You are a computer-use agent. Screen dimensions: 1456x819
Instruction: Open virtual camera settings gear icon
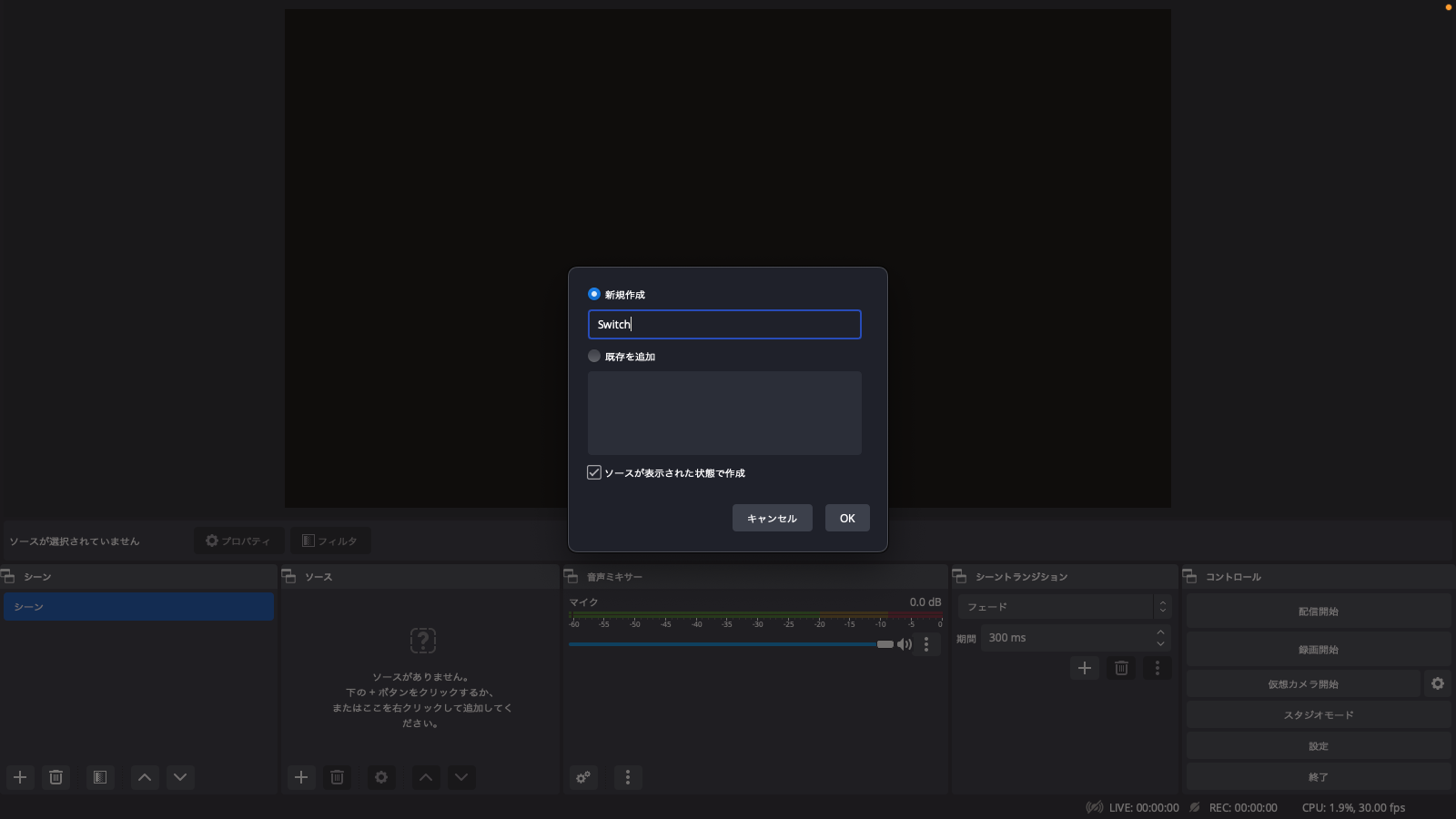(x=1438, y=684)
